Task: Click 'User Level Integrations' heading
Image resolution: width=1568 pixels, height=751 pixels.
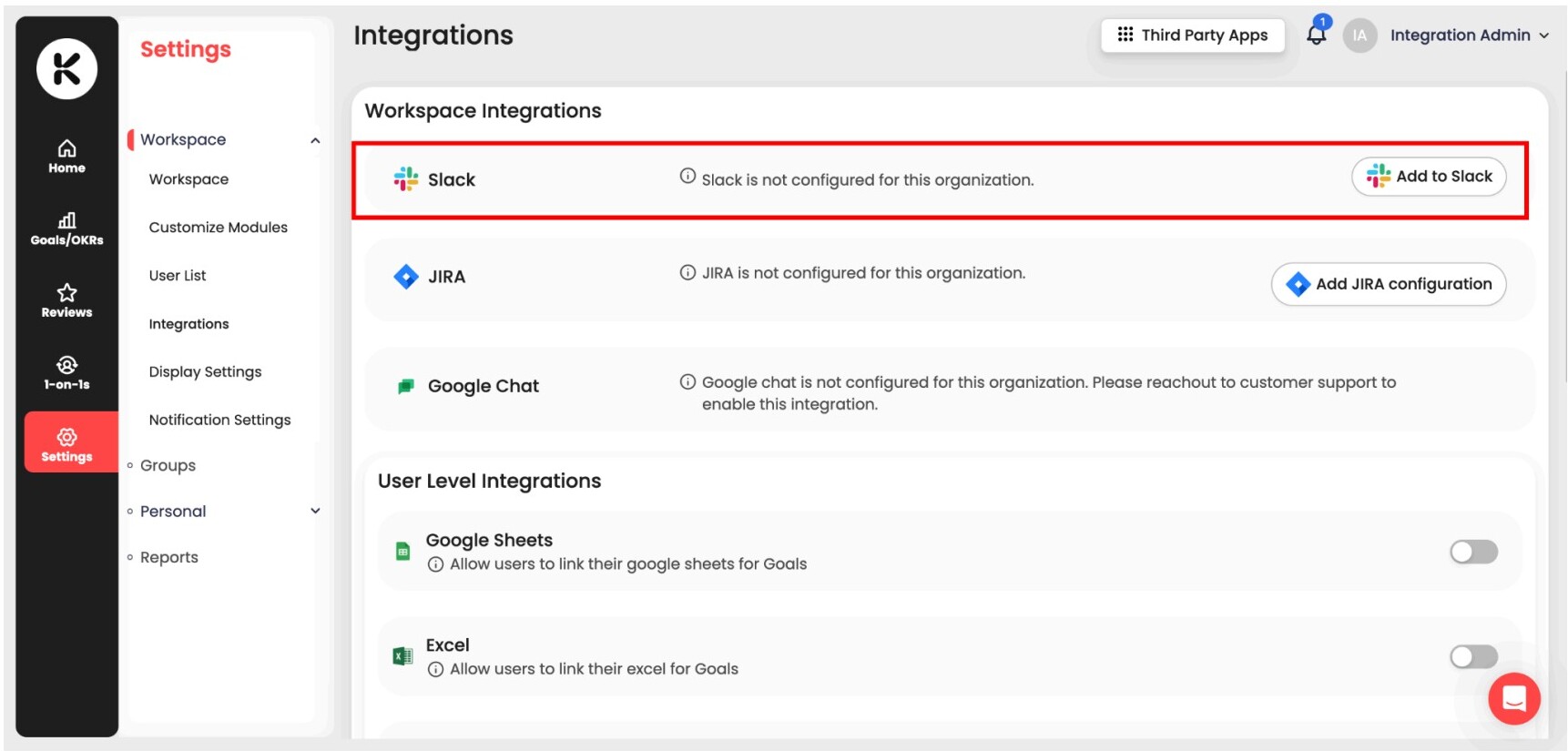Action: click(489, 481)
